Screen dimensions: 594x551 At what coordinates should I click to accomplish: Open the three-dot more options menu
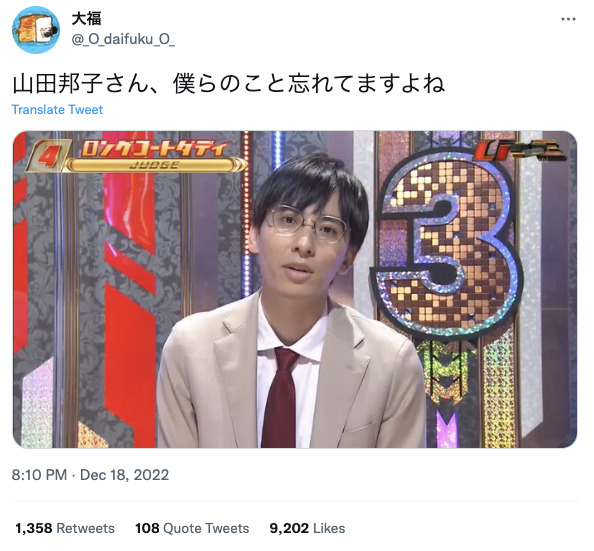568,19
